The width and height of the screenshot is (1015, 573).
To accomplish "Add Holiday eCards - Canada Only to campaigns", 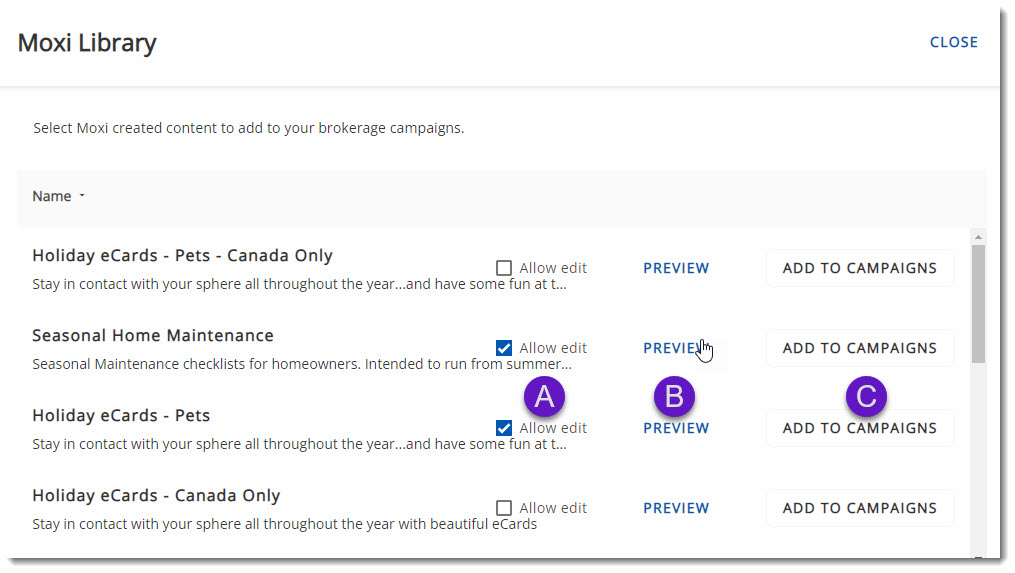I will click(859, 508).
